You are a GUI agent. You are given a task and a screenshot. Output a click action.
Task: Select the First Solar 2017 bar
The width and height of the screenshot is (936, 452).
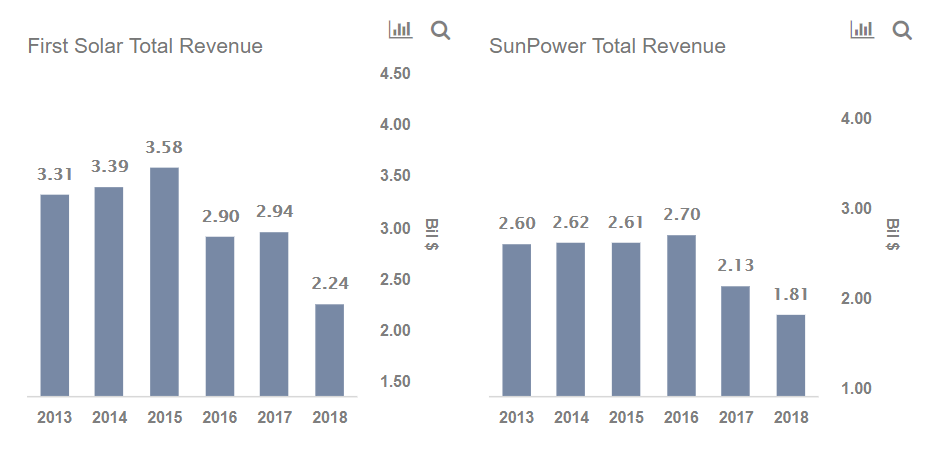point(274,314)
